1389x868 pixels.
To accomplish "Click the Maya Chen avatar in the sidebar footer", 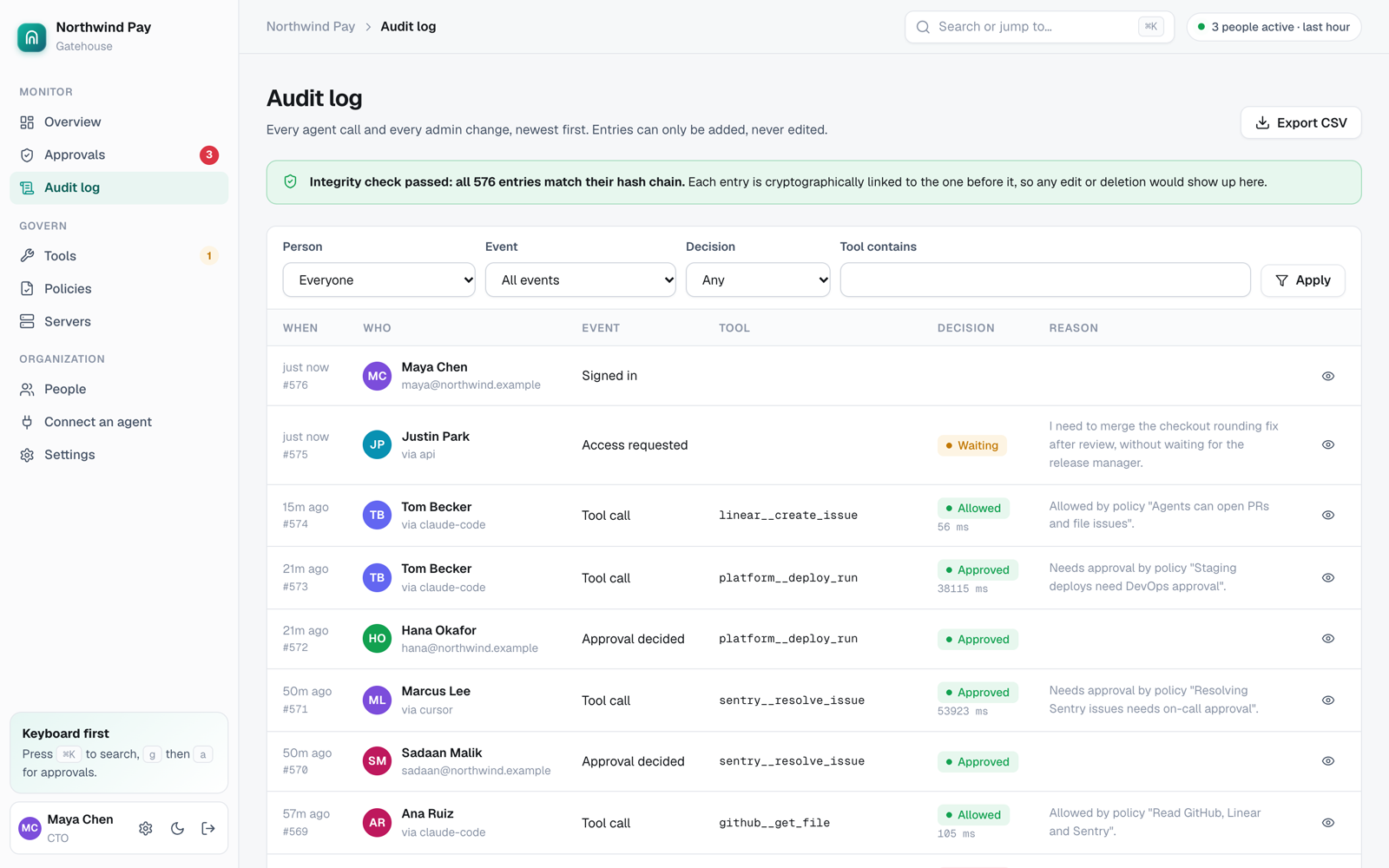I will tap(30, 829).
